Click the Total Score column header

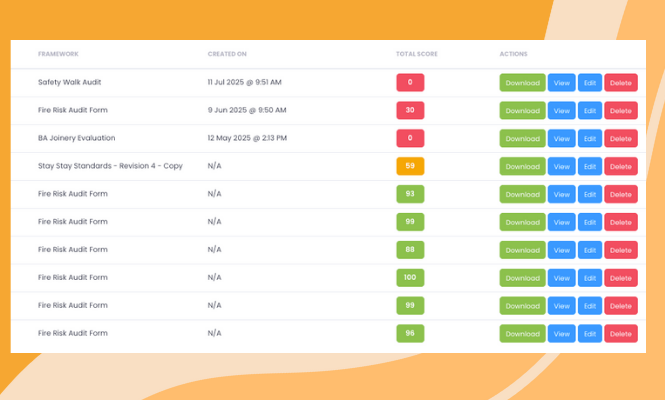(x=416, y=54)
